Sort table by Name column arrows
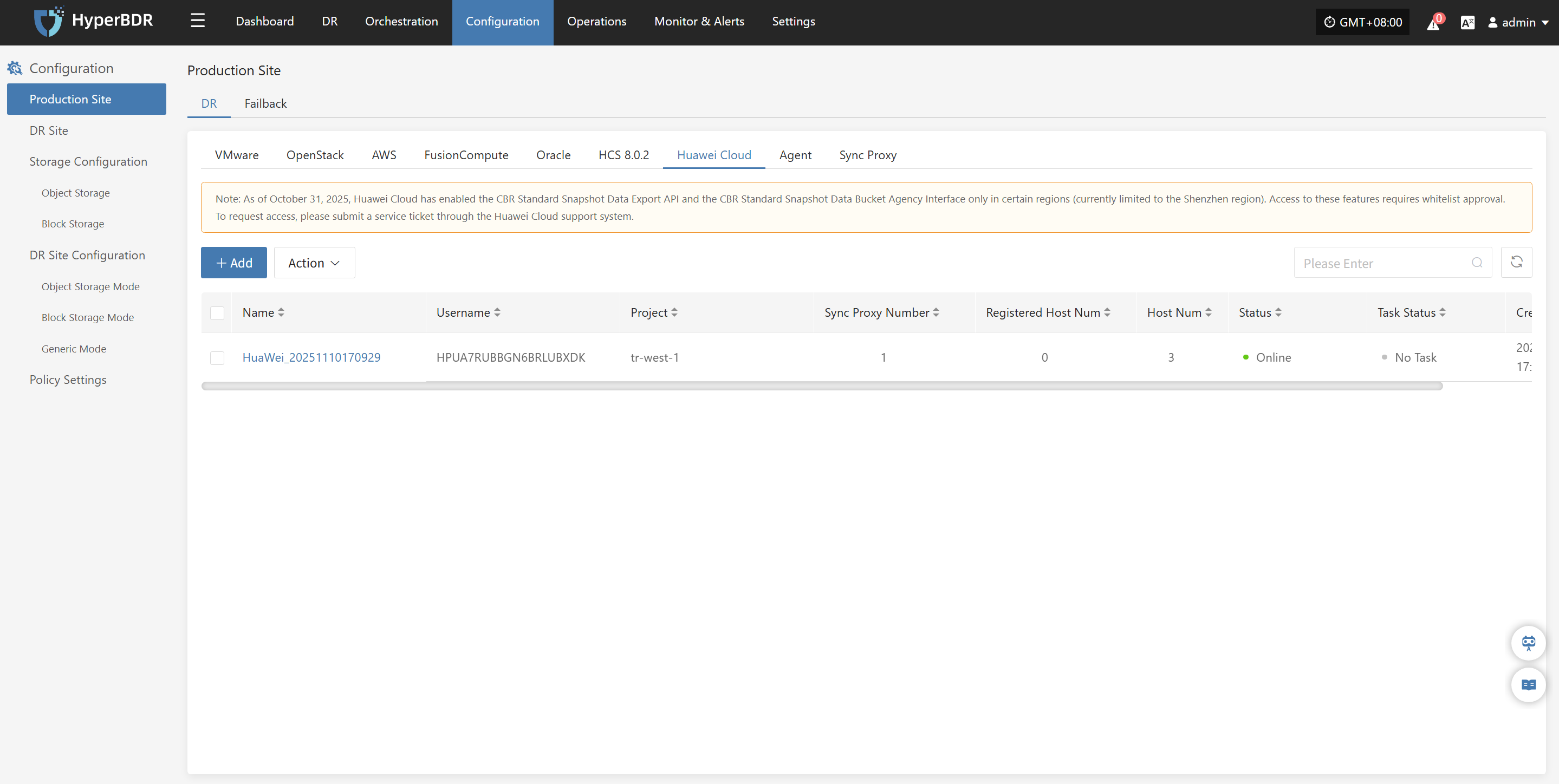The image size is (1559, 784). 281,313
